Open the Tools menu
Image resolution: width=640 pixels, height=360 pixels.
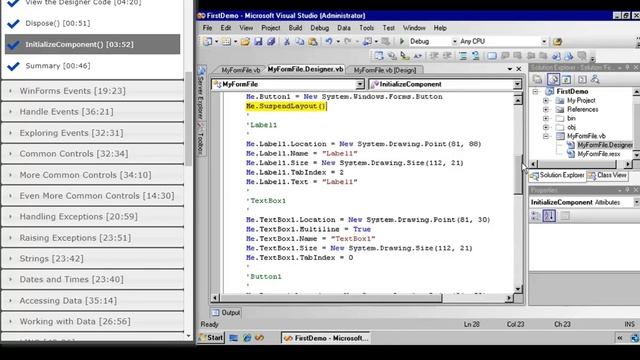tap(367, 28)
